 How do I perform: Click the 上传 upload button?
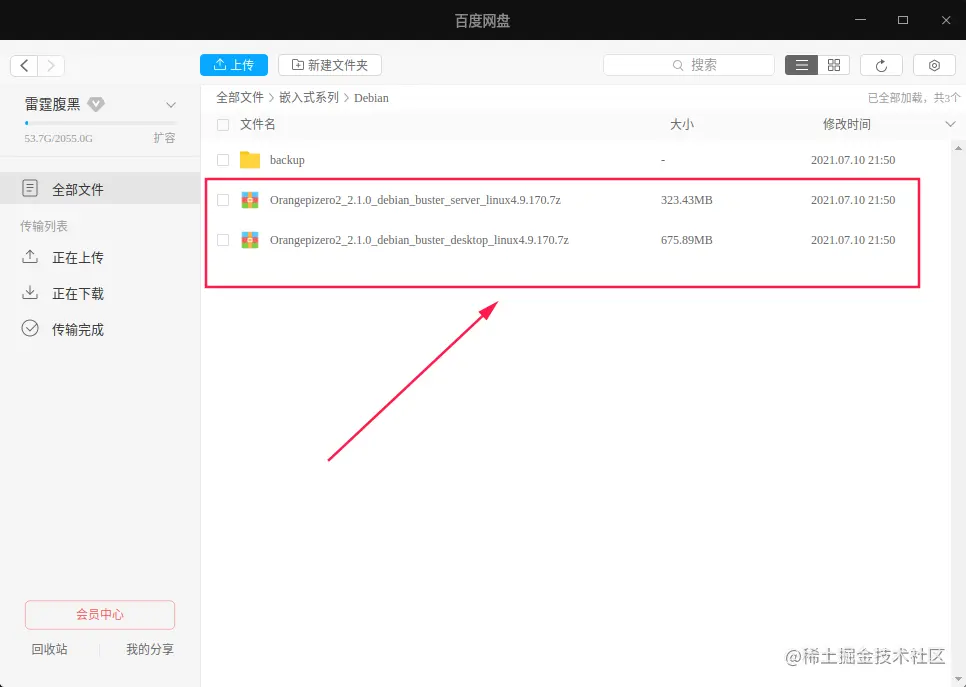pos(233,65)
